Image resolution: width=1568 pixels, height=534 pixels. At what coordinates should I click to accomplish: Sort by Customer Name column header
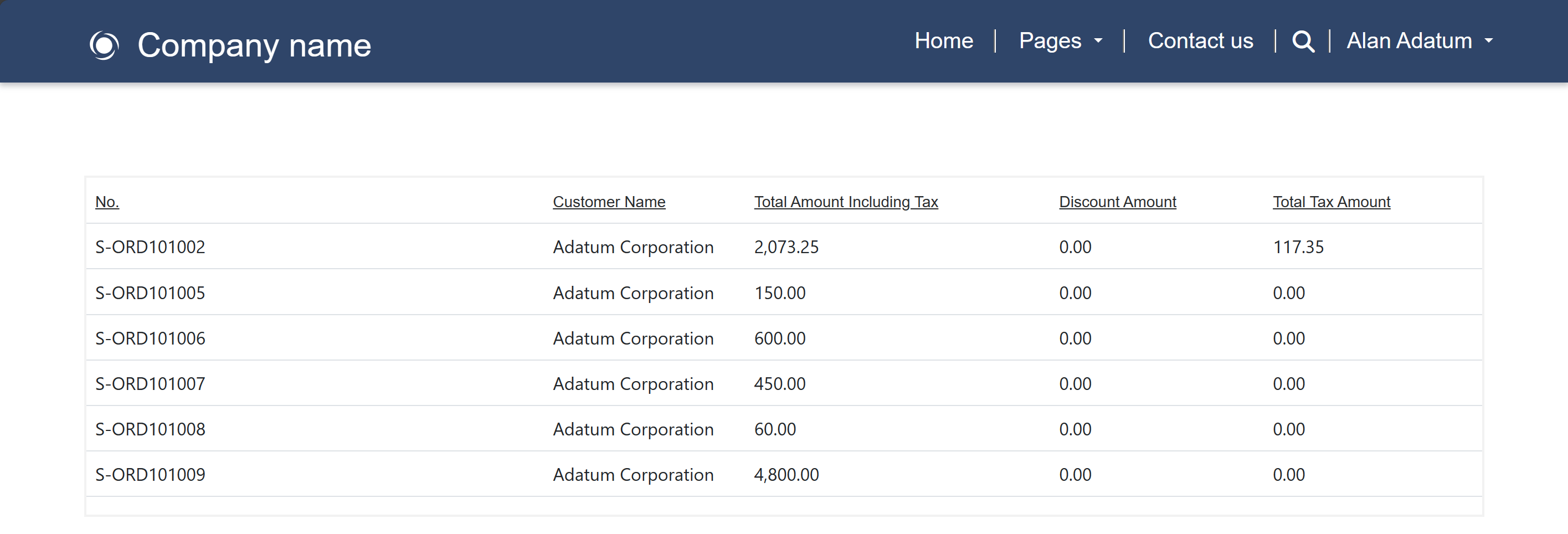click(x=609, y=202)
